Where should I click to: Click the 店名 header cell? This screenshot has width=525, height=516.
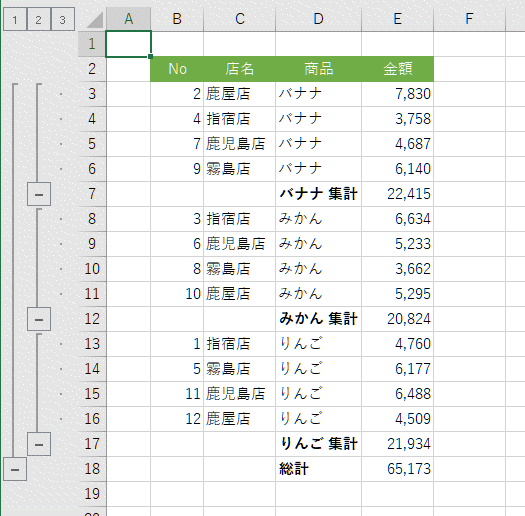(239, 69)
